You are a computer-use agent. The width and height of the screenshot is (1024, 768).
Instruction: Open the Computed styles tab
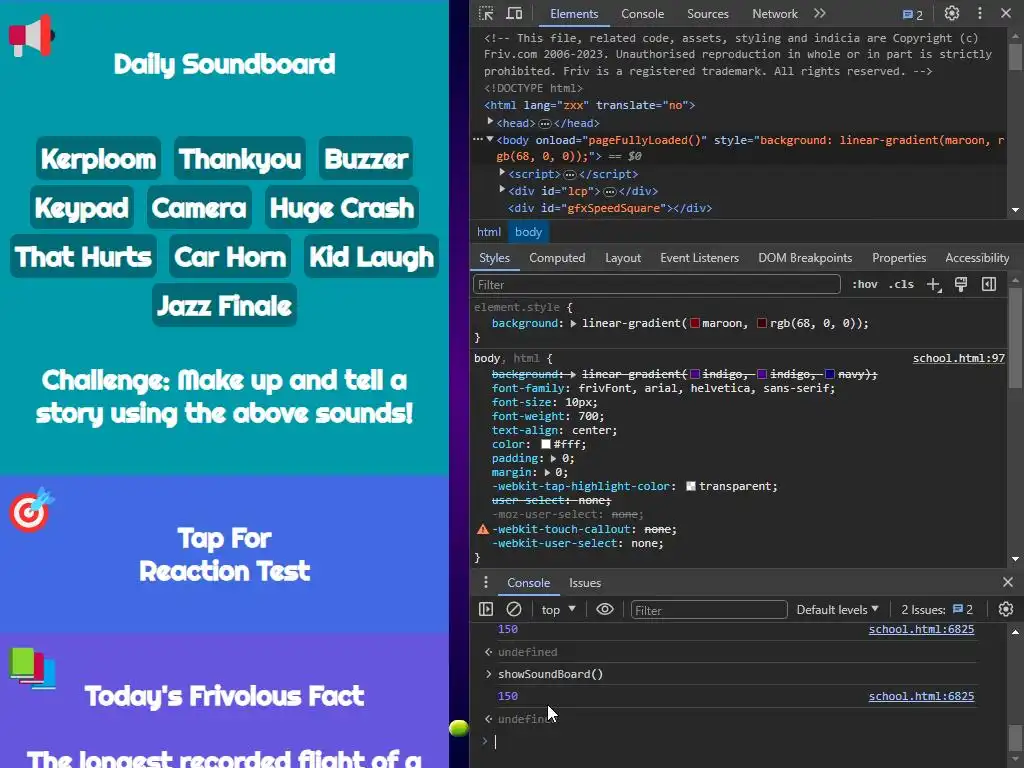[x=557, y=258]
